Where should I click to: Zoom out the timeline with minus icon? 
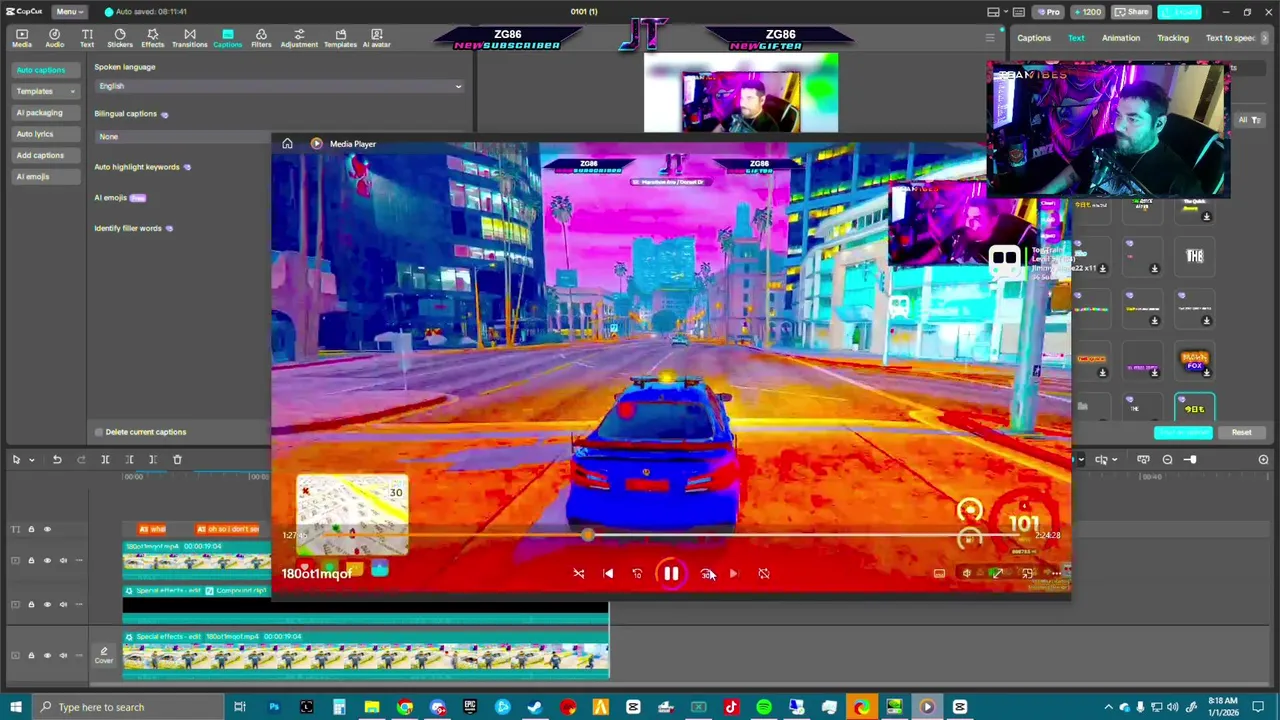pos(1167,459)
